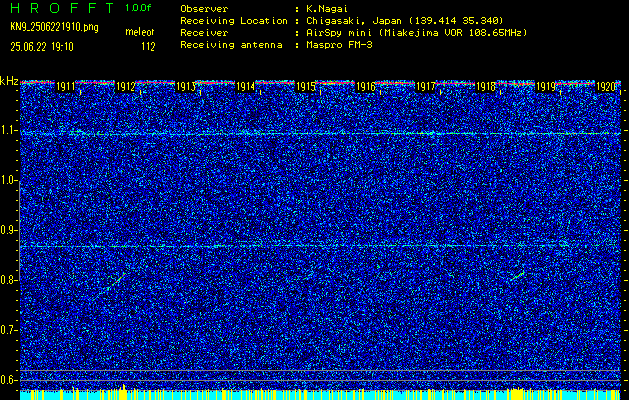629x400 pixels.
Task: Click the 1914 time marker
Action: [x=246, y=87]
